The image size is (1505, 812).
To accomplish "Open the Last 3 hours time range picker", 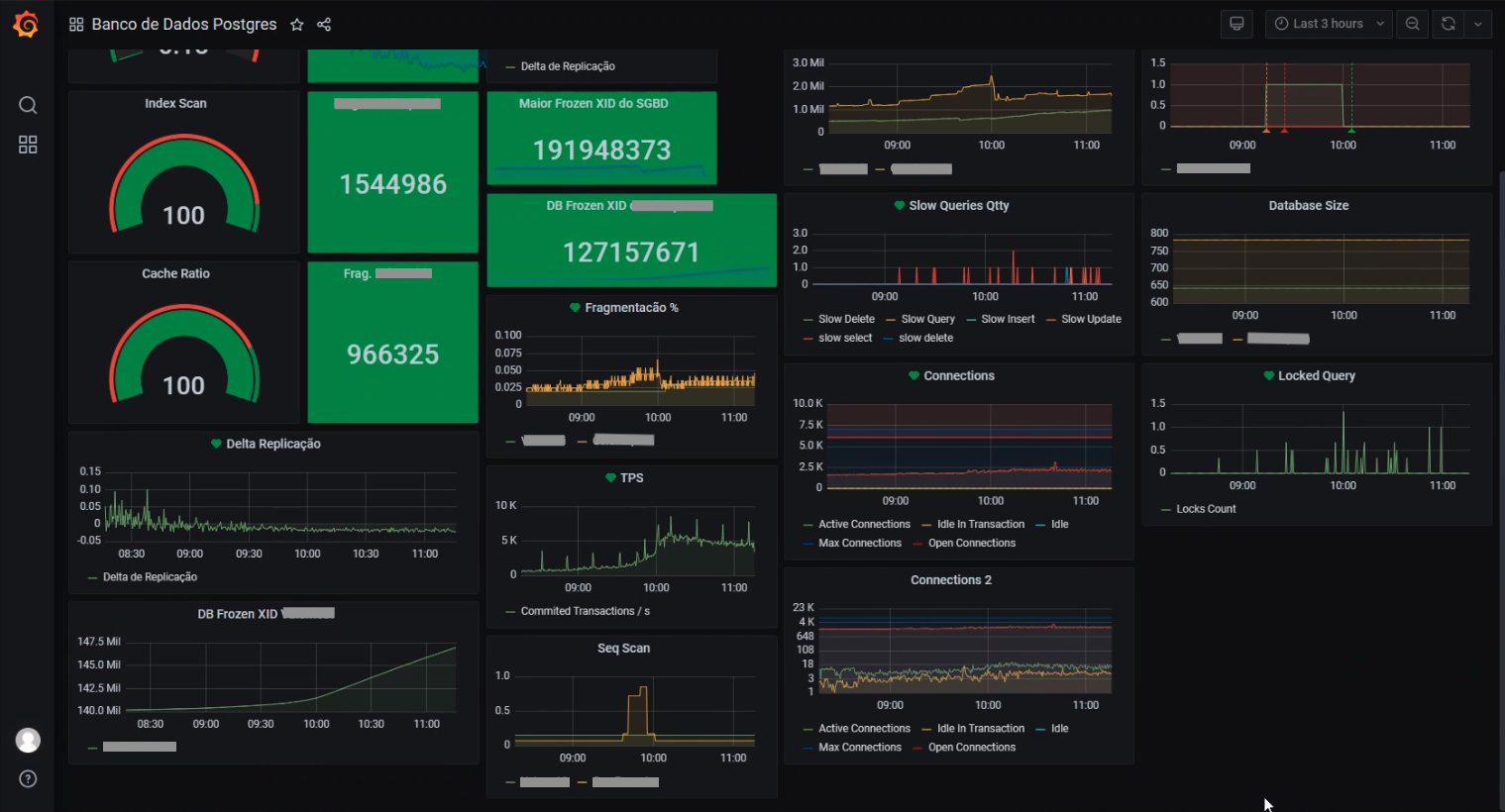I will pos(1328,23).
